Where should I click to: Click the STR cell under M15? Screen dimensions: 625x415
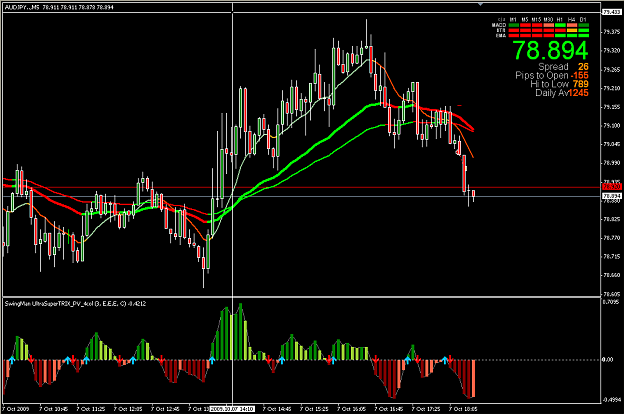point(537,30)
